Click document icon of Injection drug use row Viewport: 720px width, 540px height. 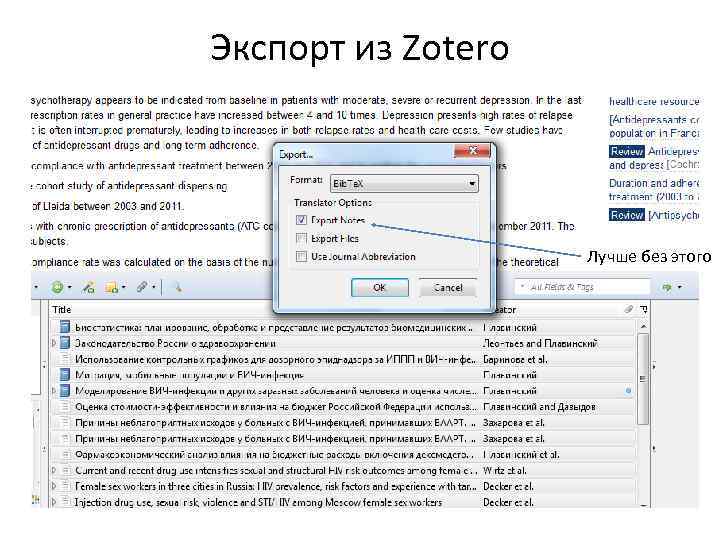click(65, 502)
